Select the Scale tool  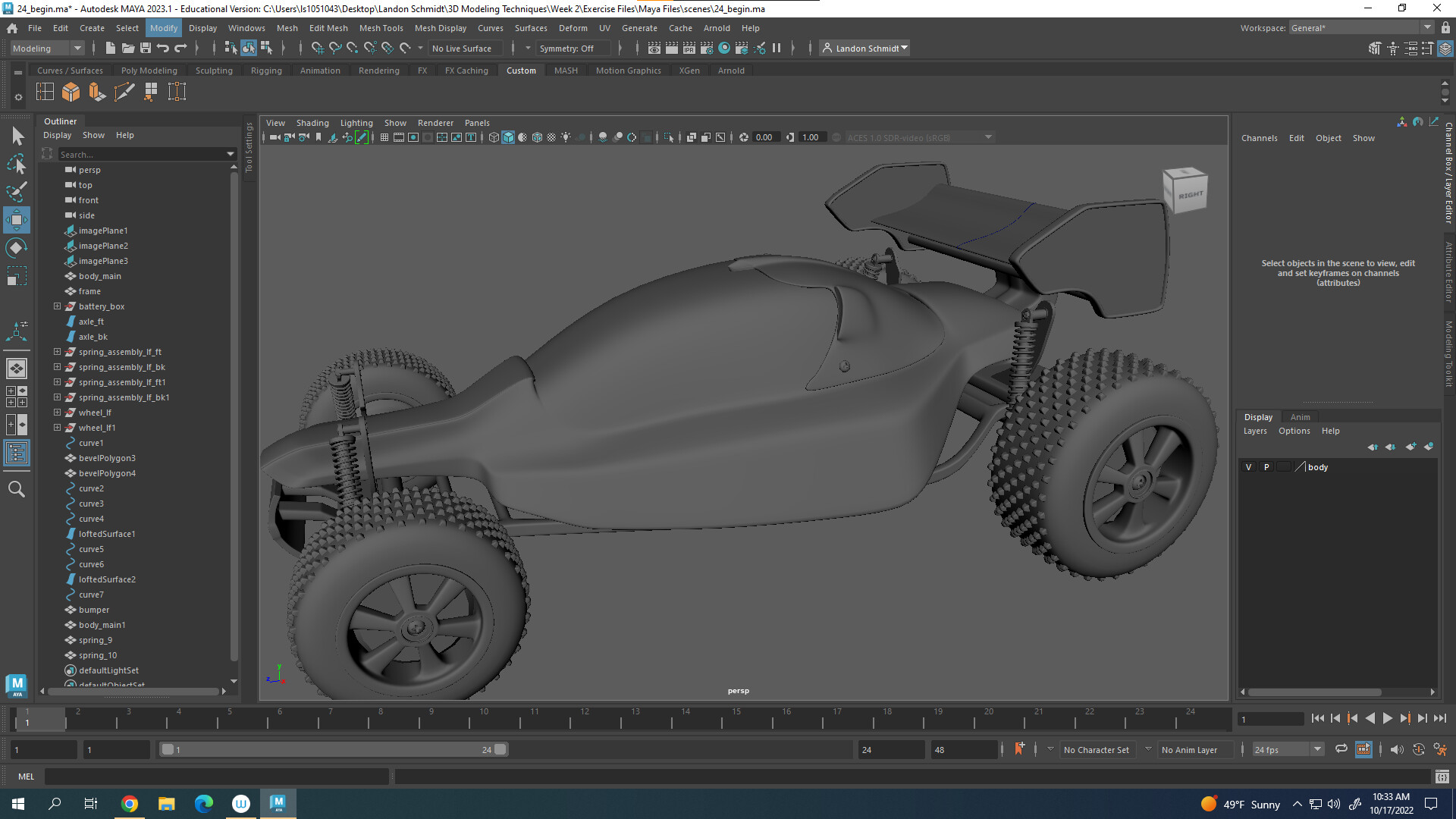click(16, 275)
